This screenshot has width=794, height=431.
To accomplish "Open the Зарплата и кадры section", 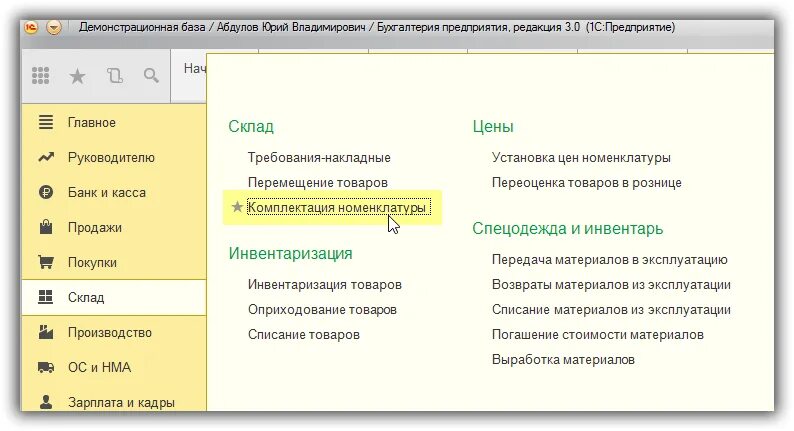I will pyautogui.click(x=114, y=400).
